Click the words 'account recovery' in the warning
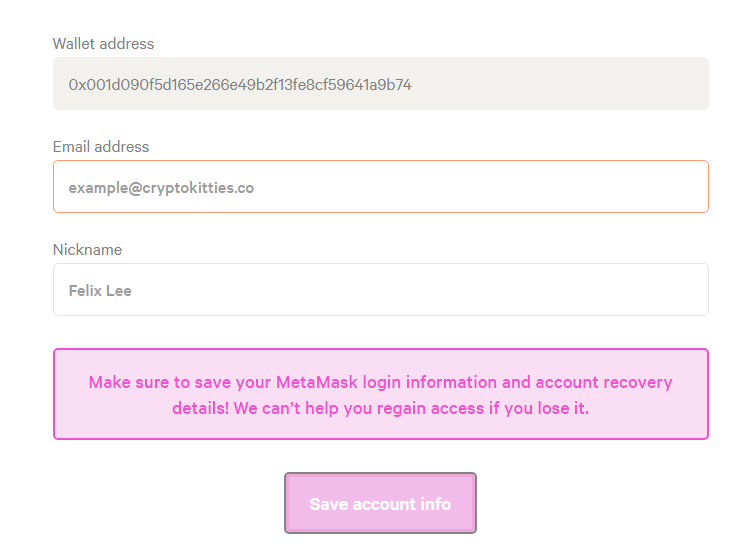741x555 pixels. click(x=603, y=382)
